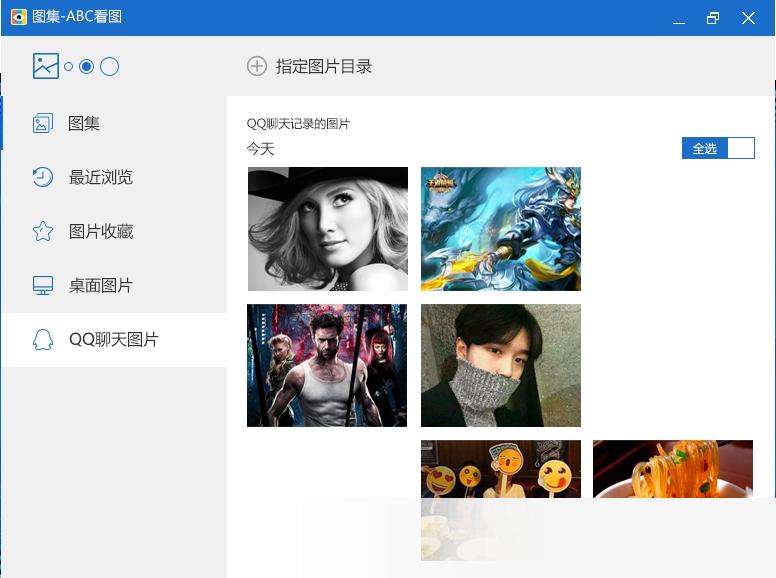Switch to 最近浏览 in sidebar
The image size is (776, 578).
114,177
